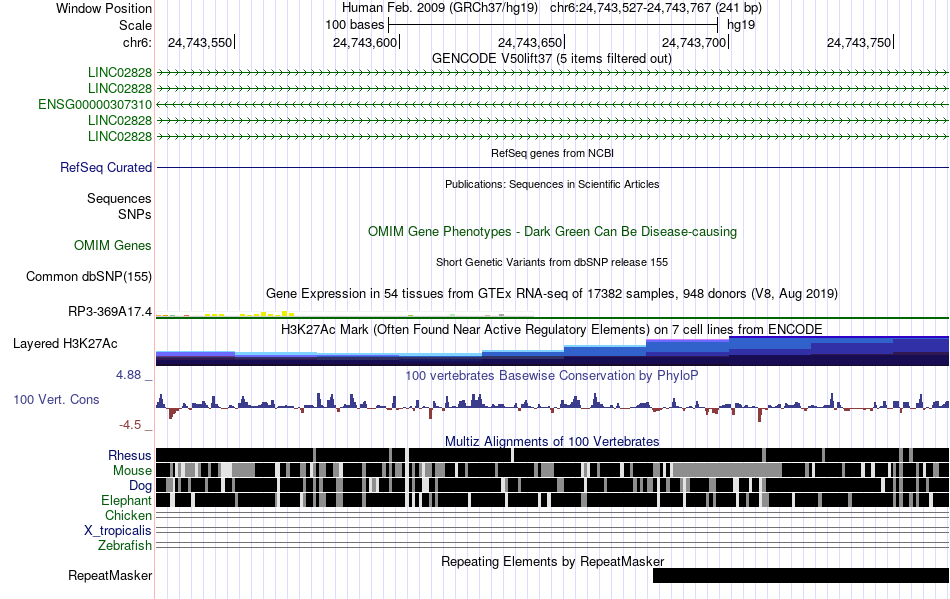
Task: Select the Scale track label
Action: point(135,25)
